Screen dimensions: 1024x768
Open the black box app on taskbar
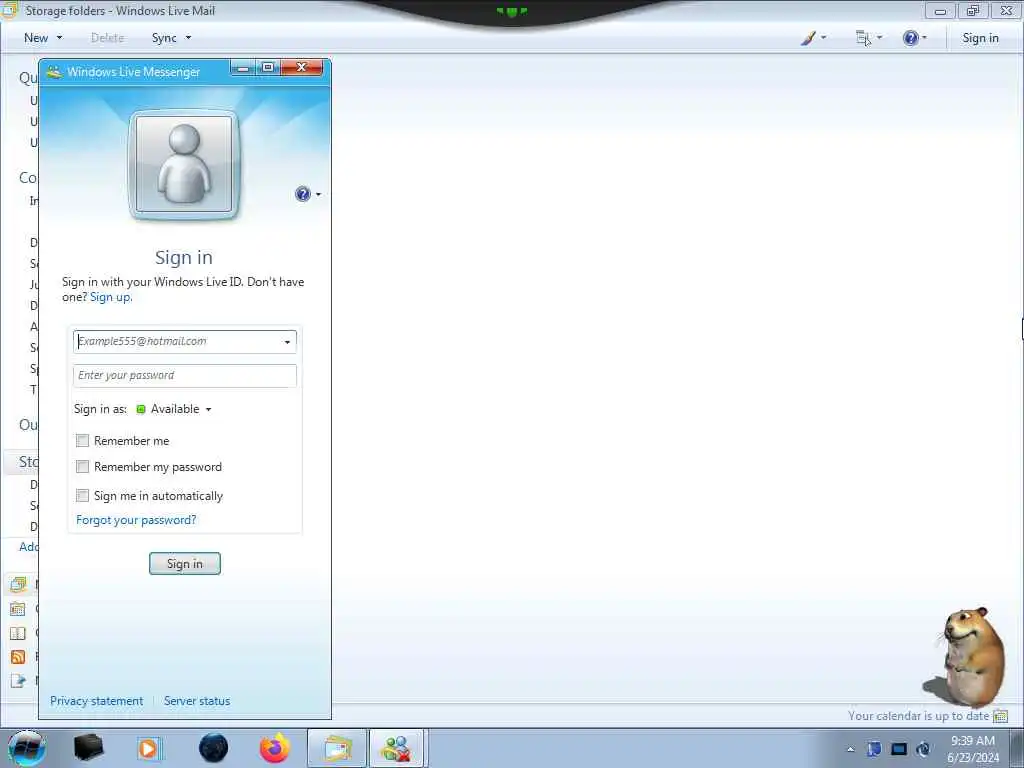(x=88, y=748)
